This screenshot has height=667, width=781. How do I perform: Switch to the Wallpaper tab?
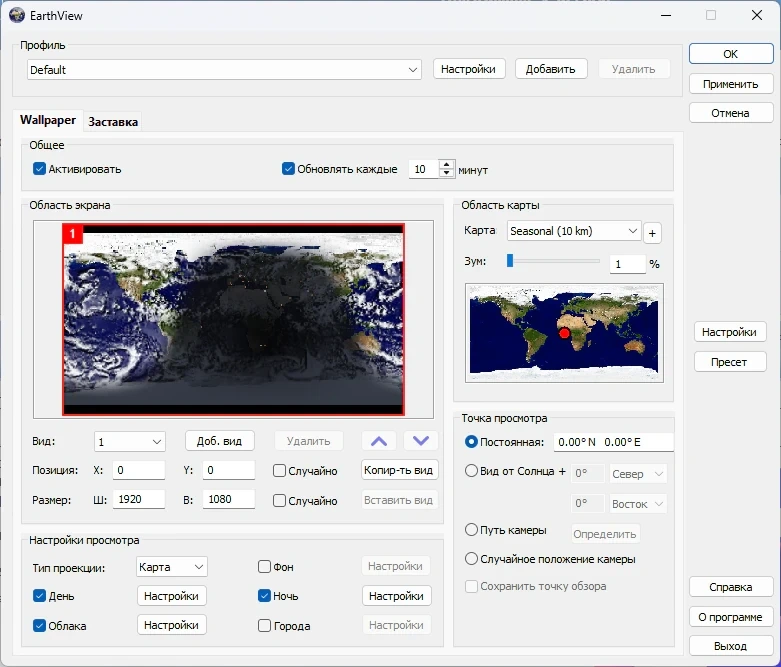point(48,120)
